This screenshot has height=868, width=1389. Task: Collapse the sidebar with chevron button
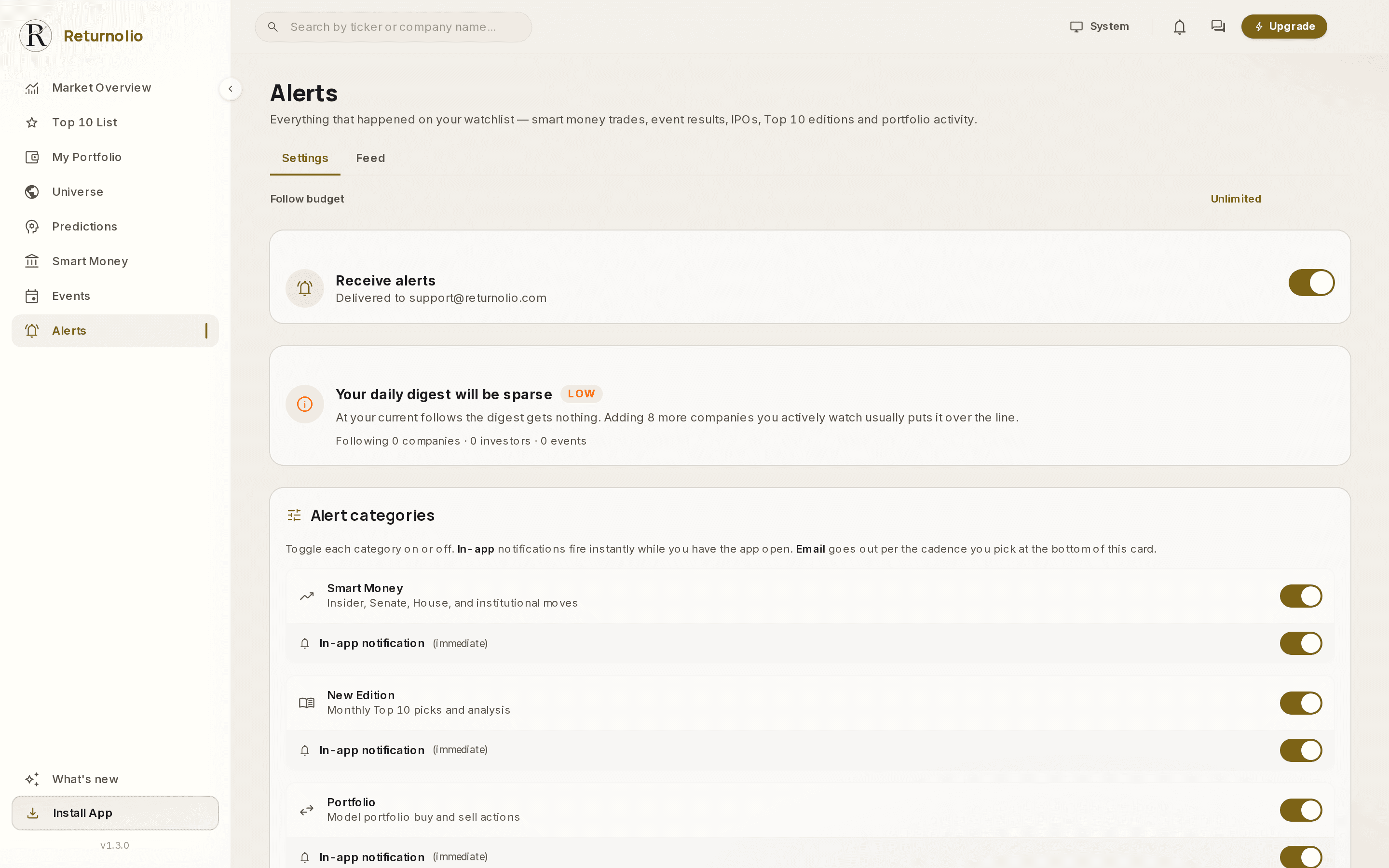tap(230, 89)
